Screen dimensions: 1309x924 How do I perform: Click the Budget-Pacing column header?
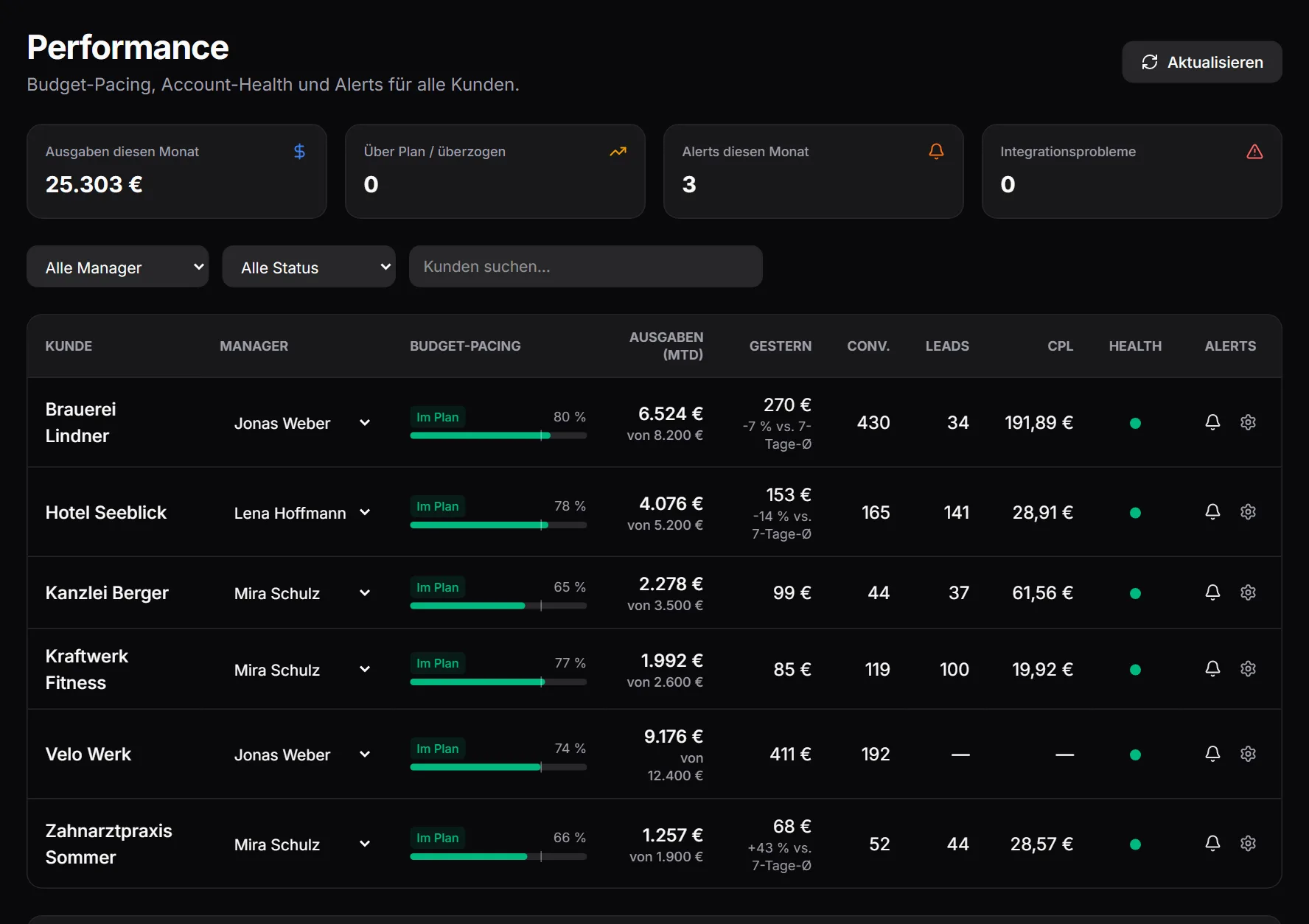pyautogui.click(x=465, y=346)
